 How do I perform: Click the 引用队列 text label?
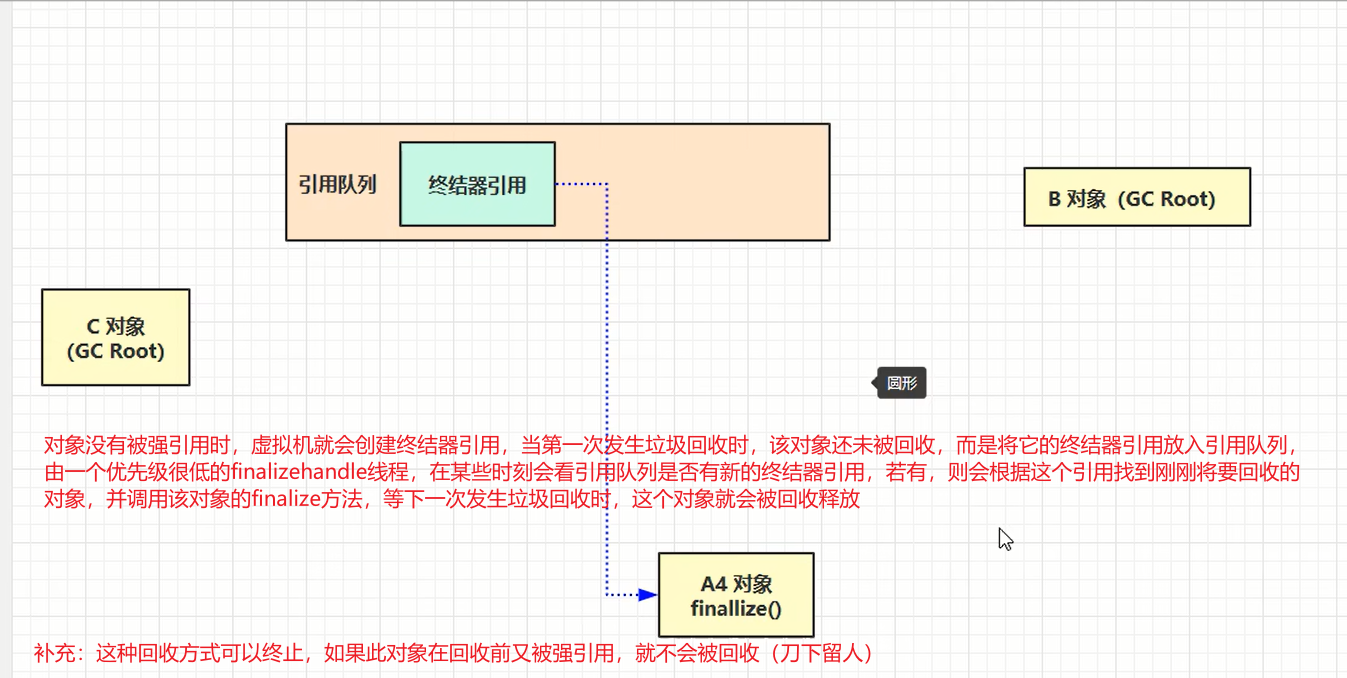coord(337,184)
